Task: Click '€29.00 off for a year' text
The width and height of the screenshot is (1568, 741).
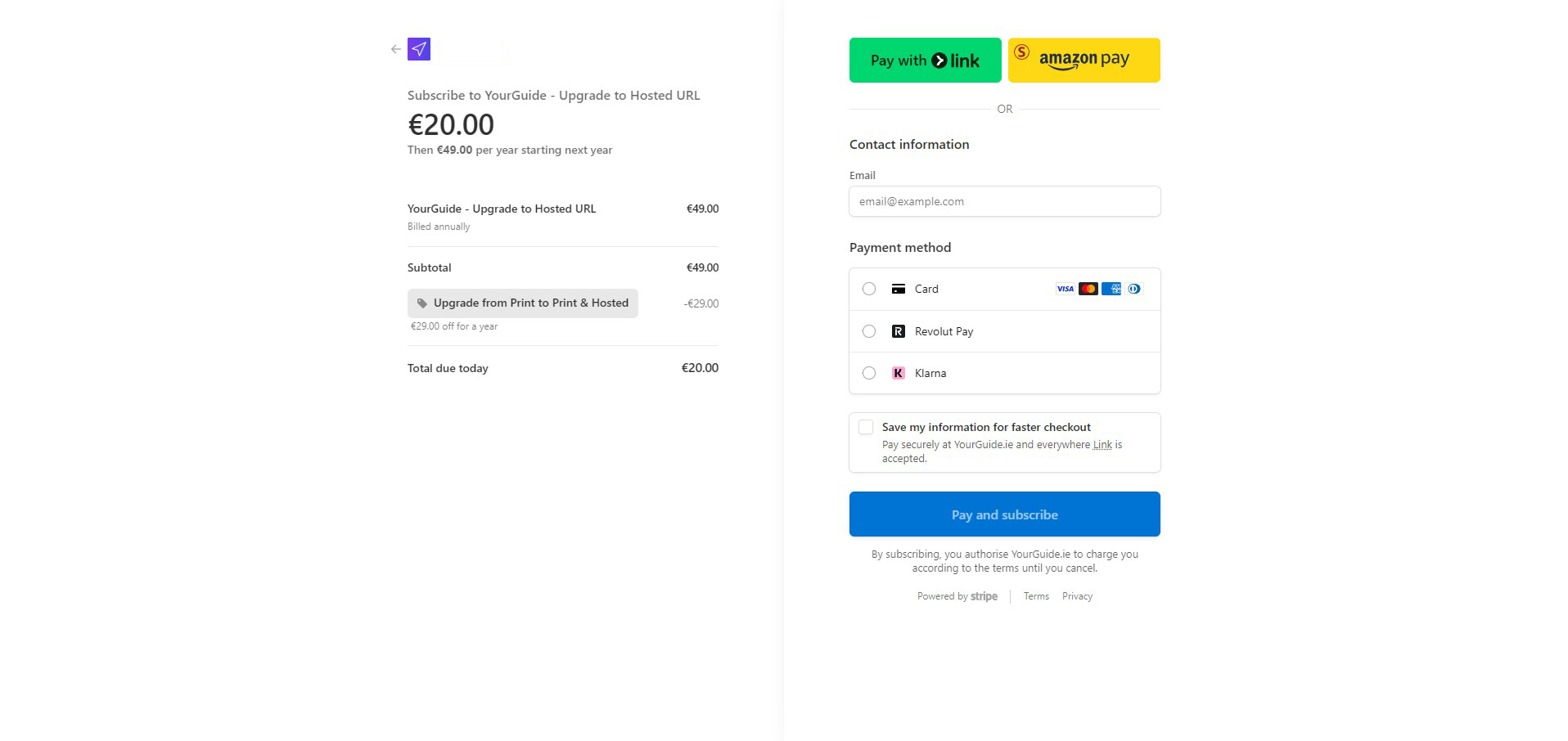Action: (454, 326)
